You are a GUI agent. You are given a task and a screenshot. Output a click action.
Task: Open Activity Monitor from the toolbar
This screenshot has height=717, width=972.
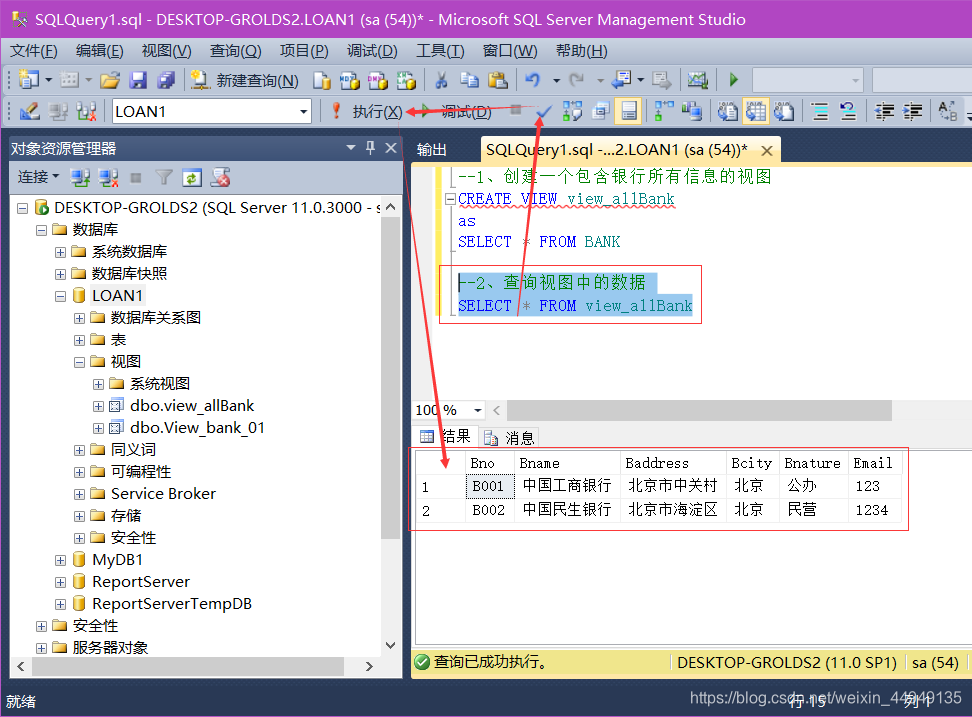(697, 80)
